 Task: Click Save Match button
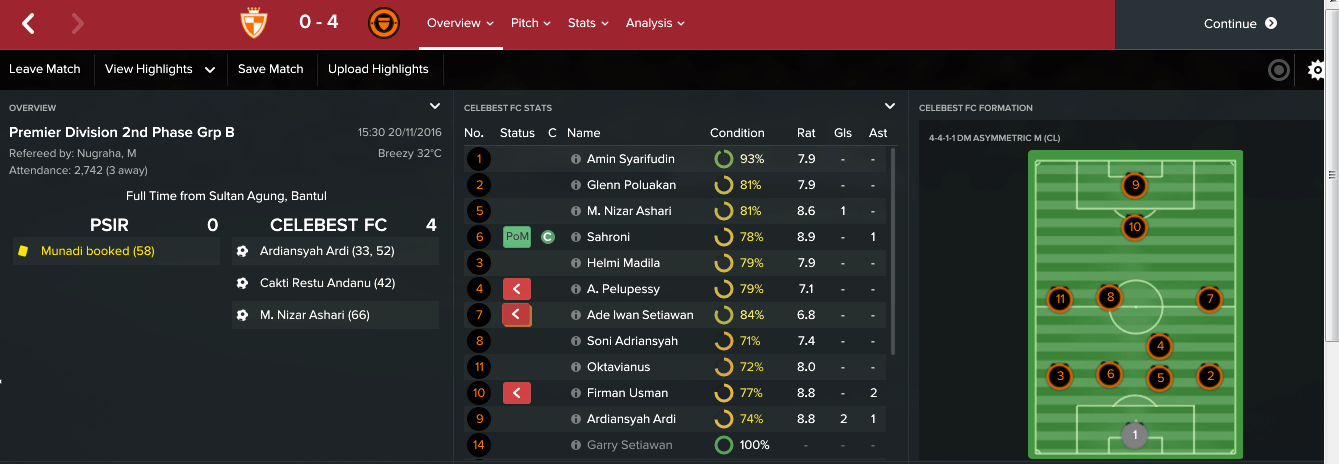[271, 69]
